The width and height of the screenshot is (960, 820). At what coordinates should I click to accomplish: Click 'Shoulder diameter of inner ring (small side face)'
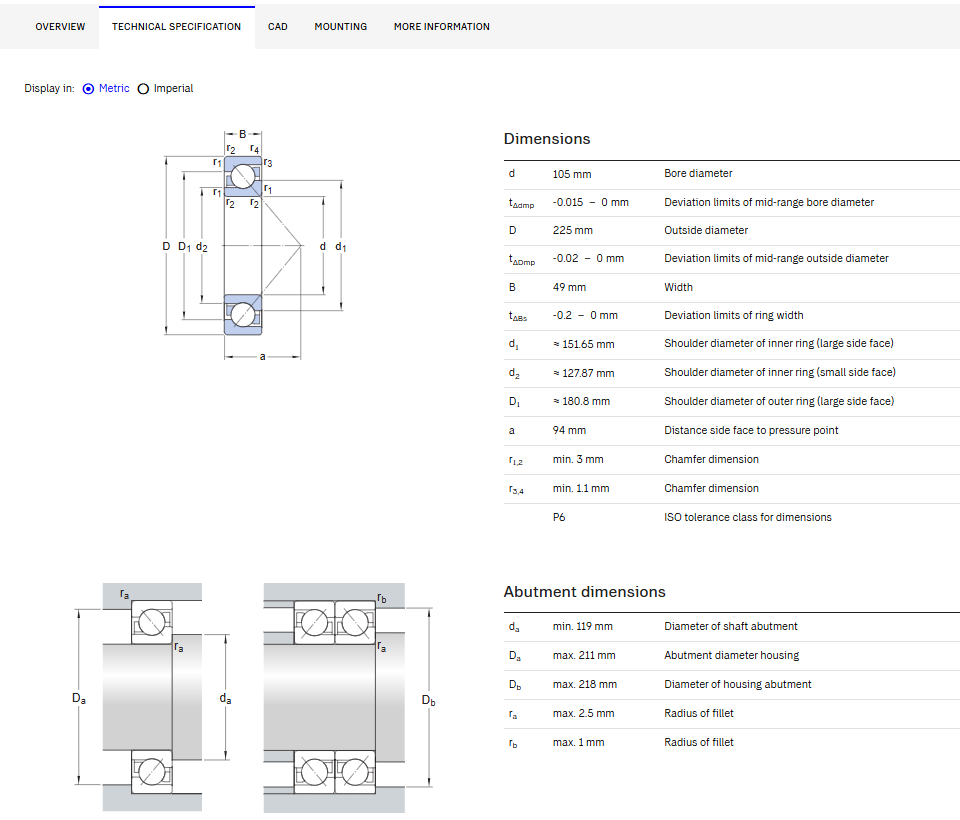pyautogui.click(x=780, y=372)
